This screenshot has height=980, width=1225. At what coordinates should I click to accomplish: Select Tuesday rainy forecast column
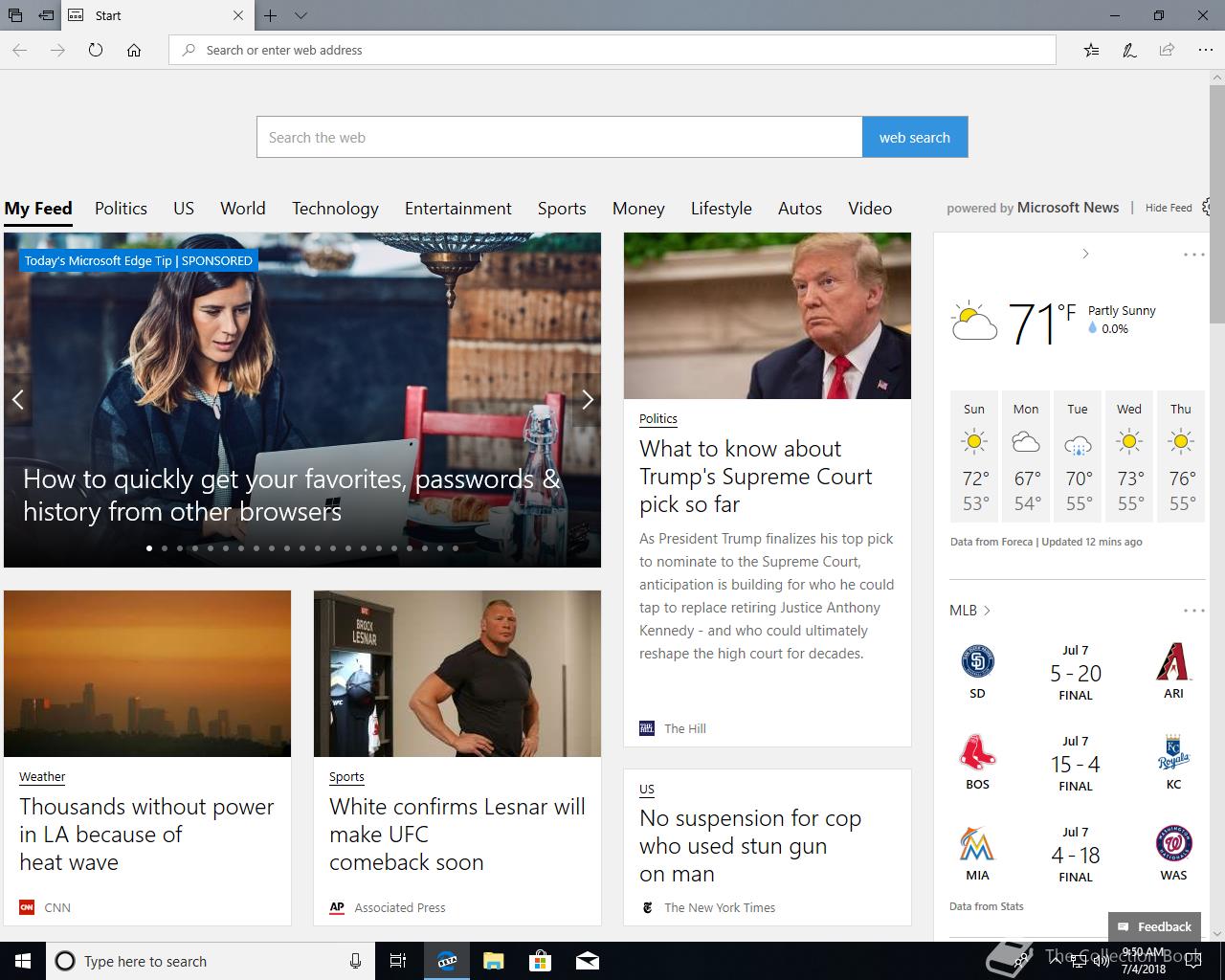[x=1078, y=456]
